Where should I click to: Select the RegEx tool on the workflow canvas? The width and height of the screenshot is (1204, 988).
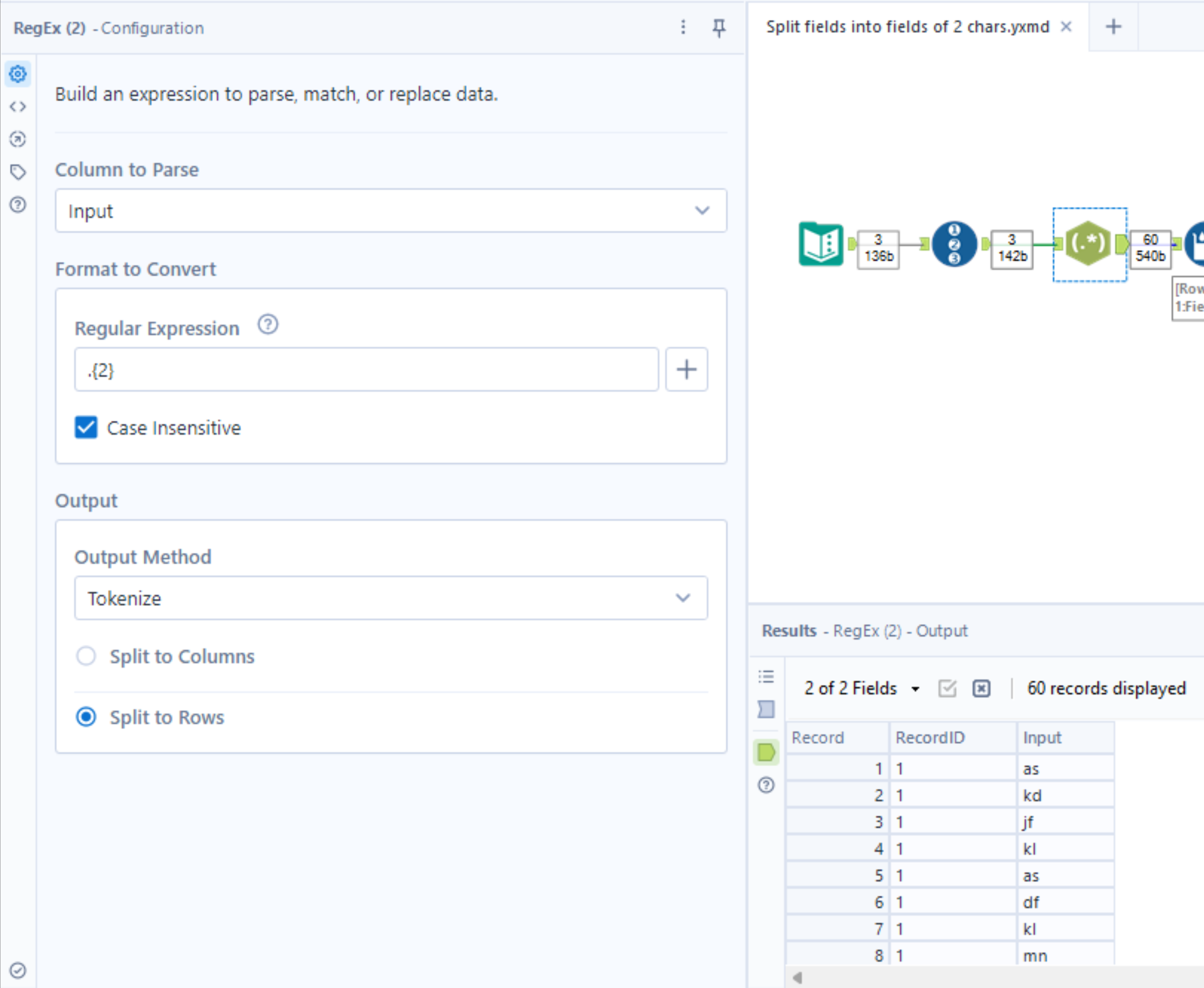[1089, 245]
